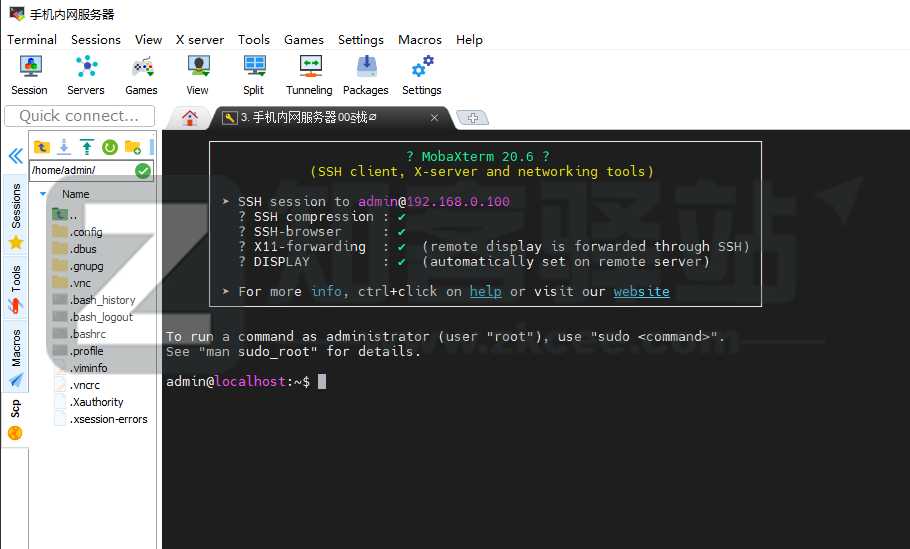Viewport: 910px width, 549px height.
Task: Click the terminal prompt cursor
Action: (322, 381)
